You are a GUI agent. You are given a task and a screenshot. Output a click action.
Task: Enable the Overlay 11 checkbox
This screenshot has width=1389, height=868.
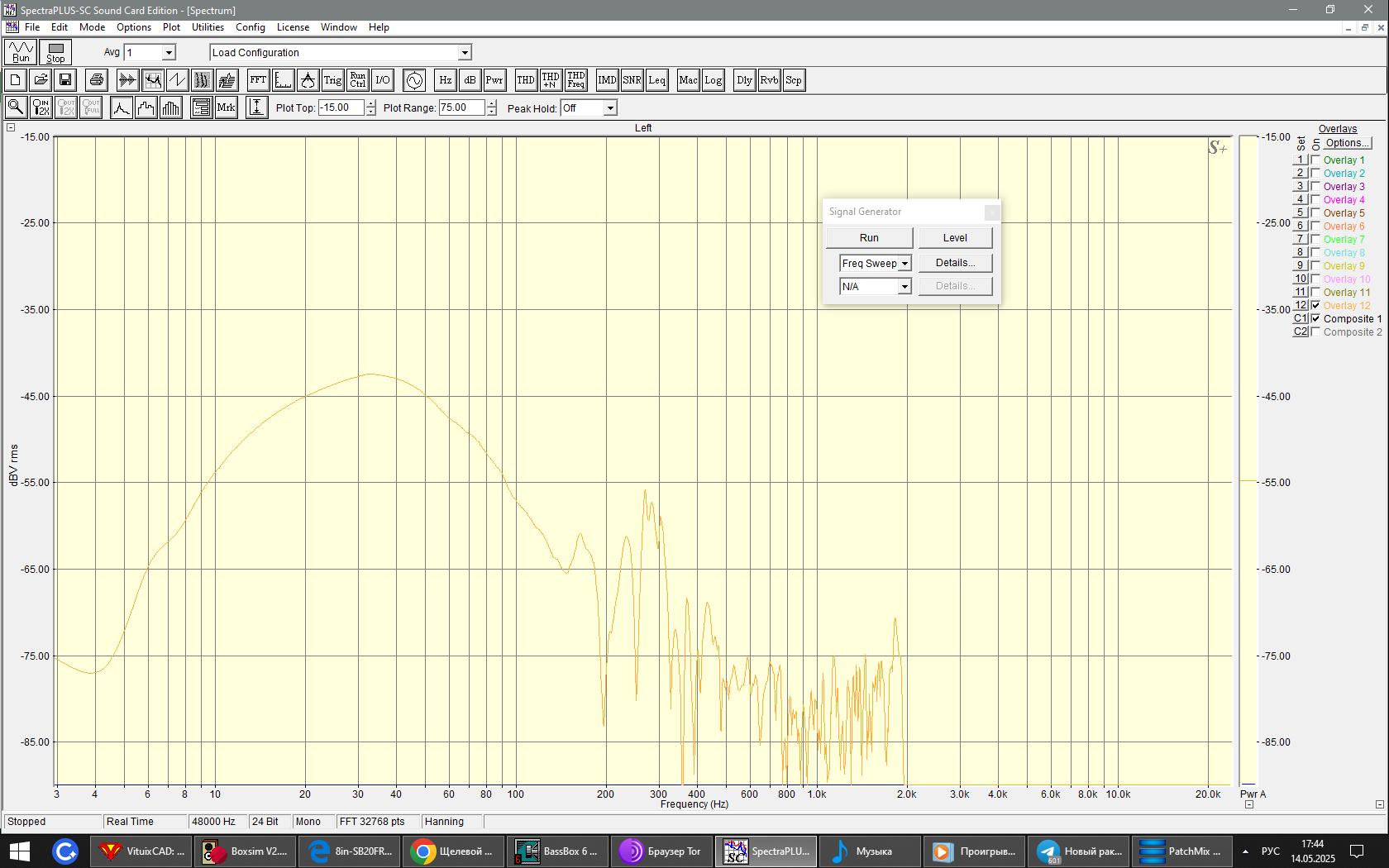pos(1315,292)
